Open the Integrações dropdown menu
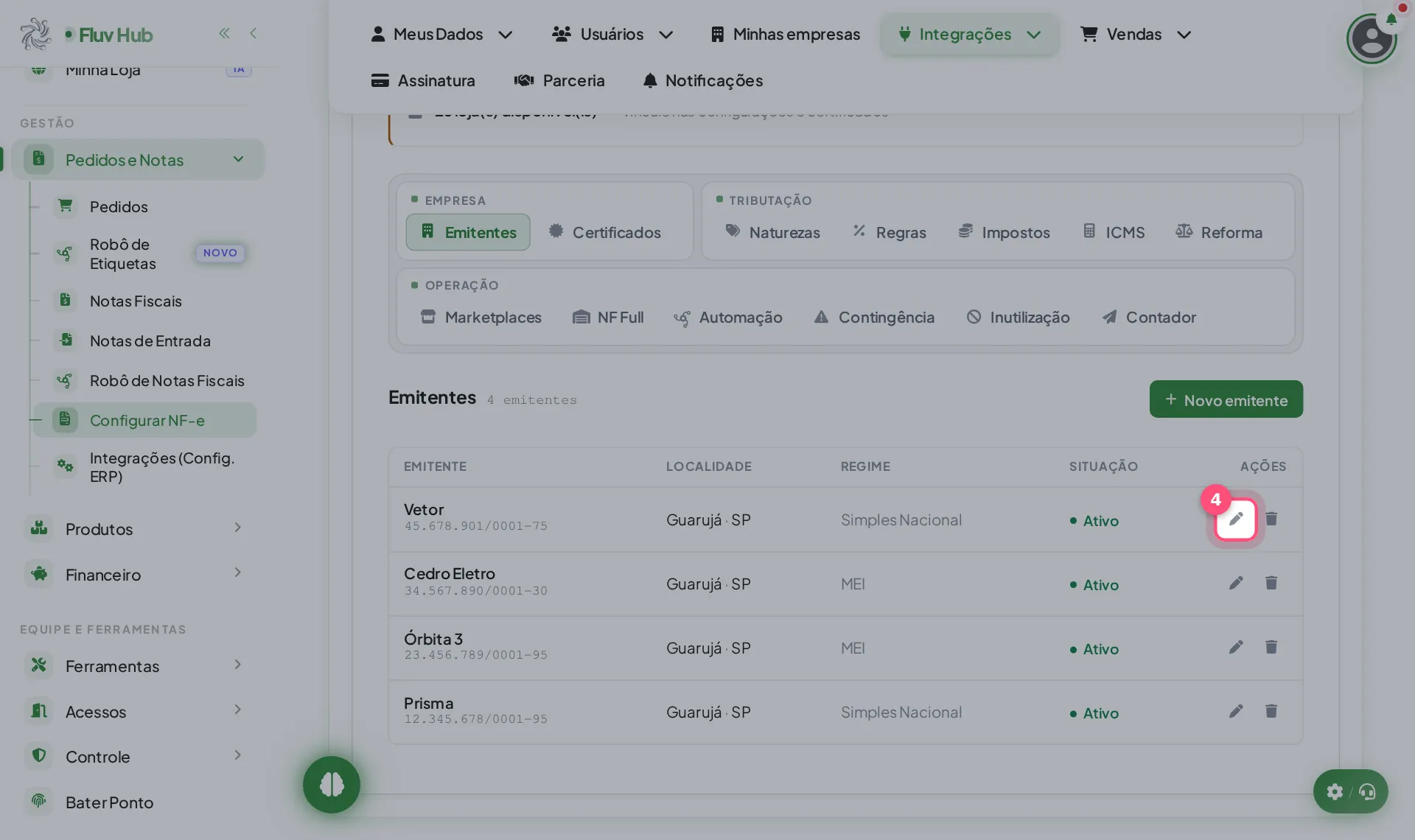 pos(970,35)
